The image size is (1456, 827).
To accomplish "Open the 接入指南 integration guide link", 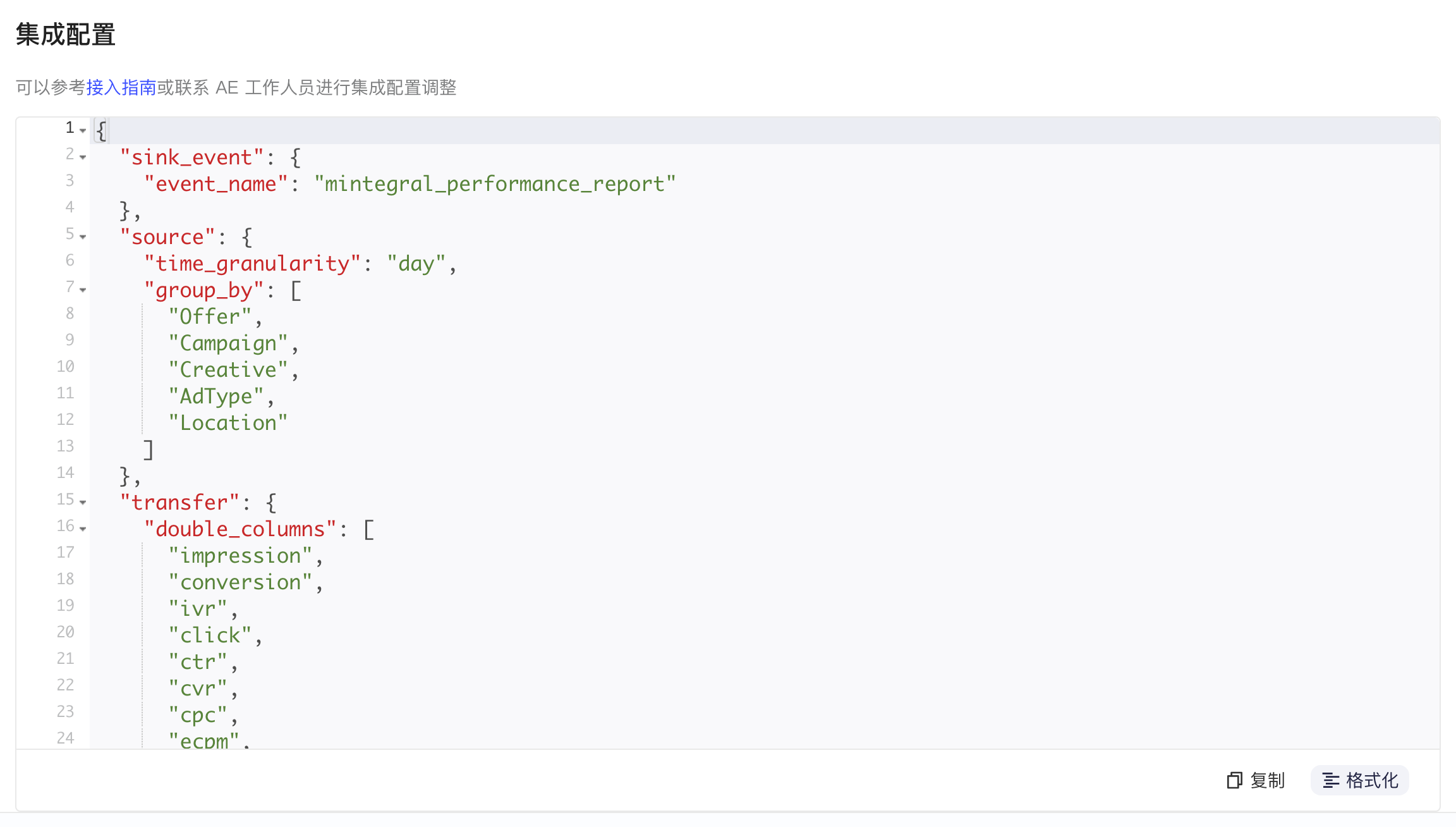I will [x=121, y=87].
